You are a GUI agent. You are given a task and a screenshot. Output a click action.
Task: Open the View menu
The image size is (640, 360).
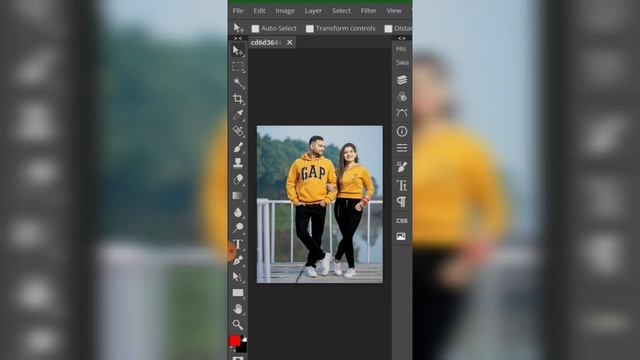coord(394,11)
